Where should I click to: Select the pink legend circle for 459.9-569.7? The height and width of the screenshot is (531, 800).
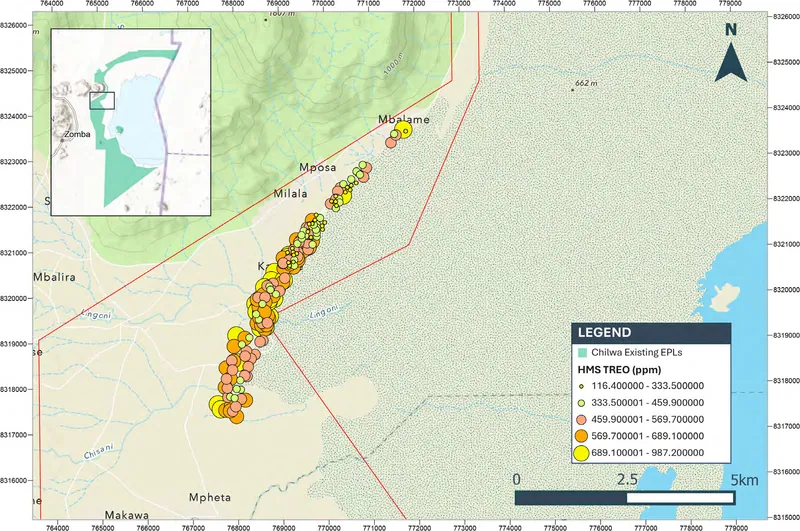pyautogui.click(x=582, y=420)
